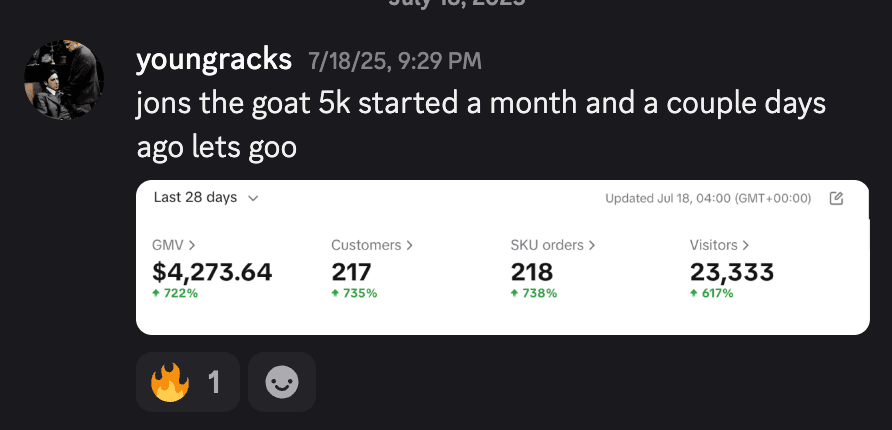892x430 pixels.
Task: Open youngracks' profile avatar
Action: (x=64, y=80)
